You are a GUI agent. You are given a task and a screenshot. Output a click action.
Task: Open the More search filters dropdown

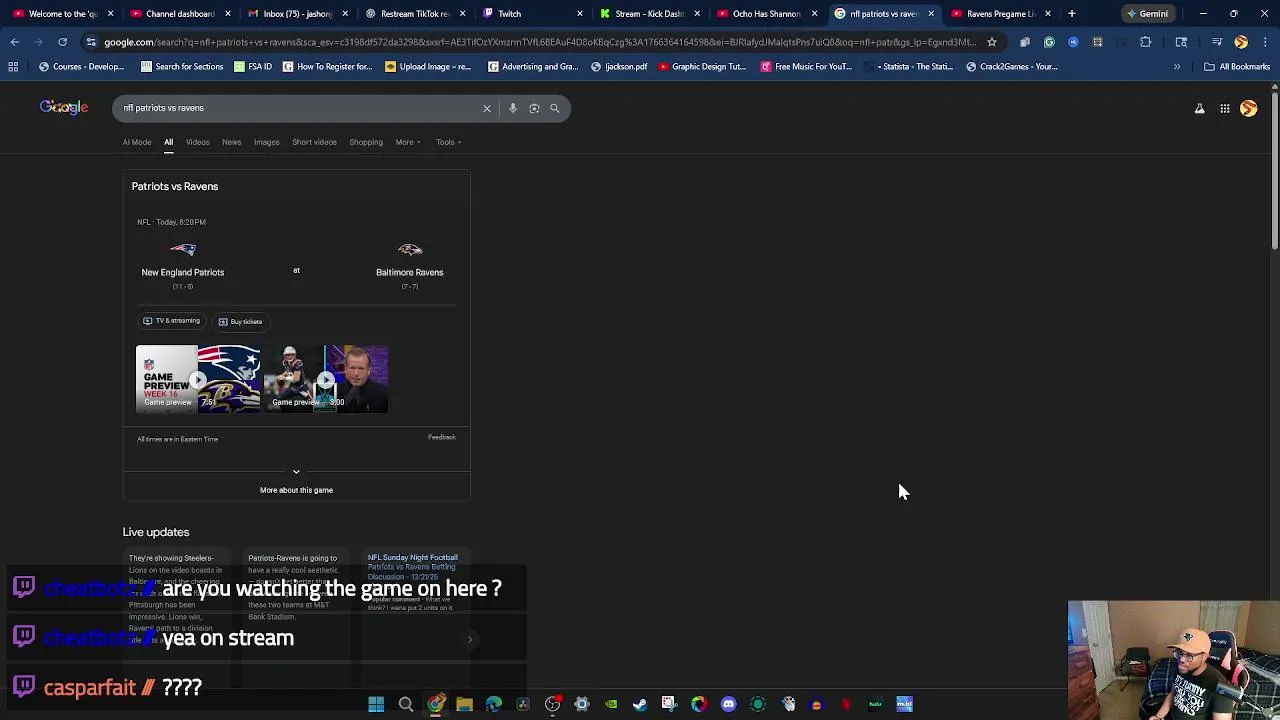click(x=407, y=142)
